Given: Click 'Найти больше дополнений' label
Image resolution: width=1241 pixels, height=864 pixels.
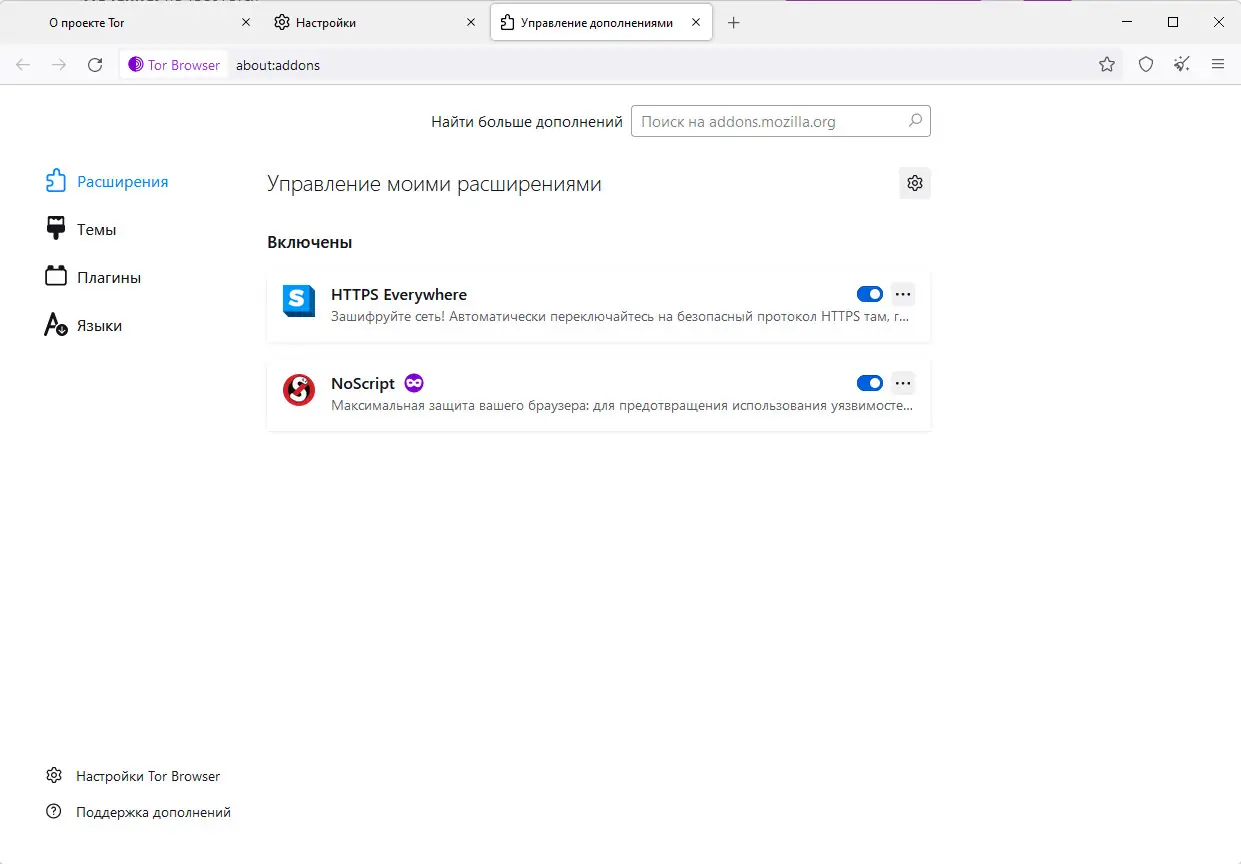Looking at the screenshot, I should (527, 122).
